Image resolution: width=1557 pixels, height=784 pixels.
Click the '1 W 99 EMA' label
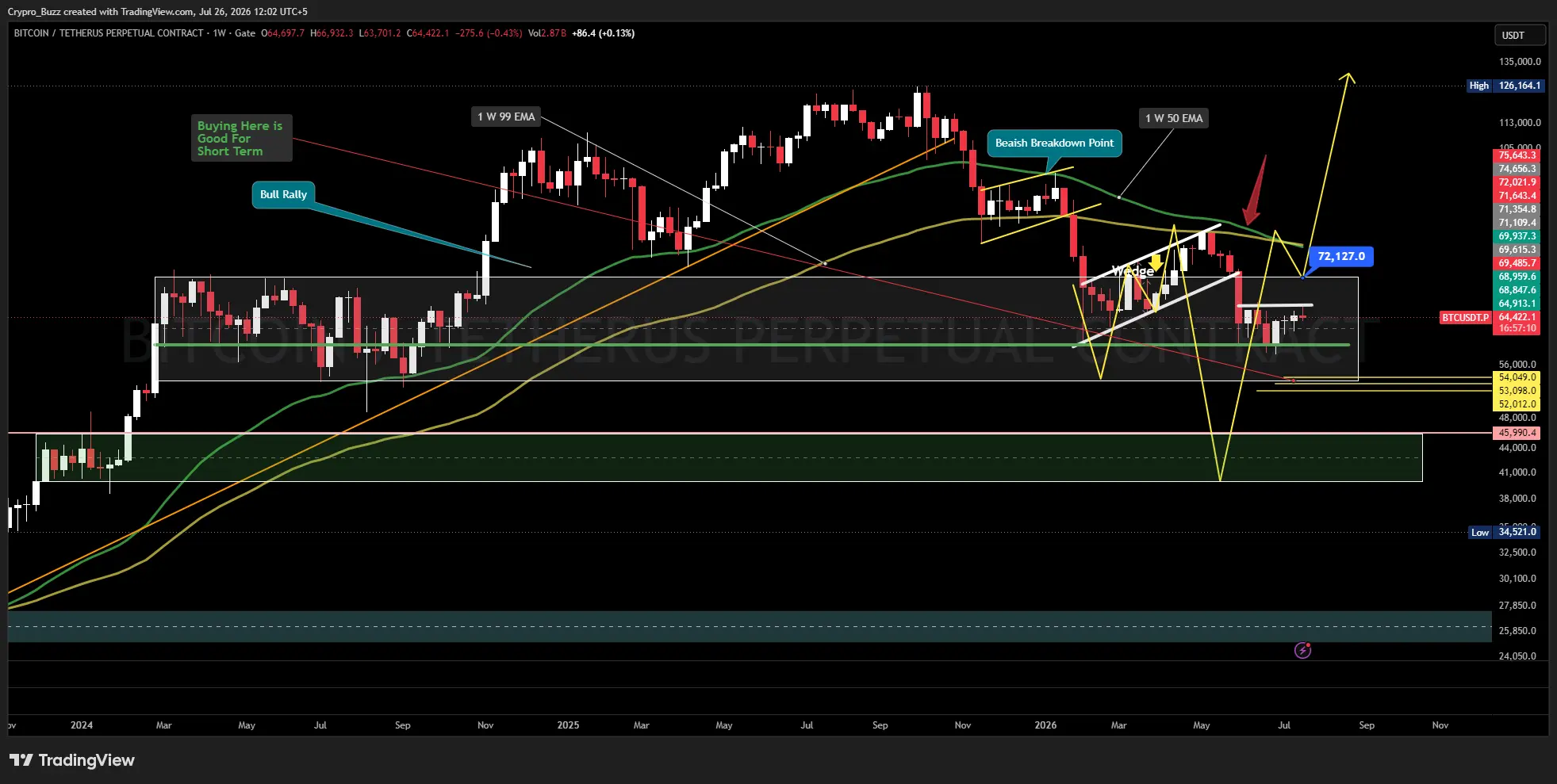click(506, 117)
